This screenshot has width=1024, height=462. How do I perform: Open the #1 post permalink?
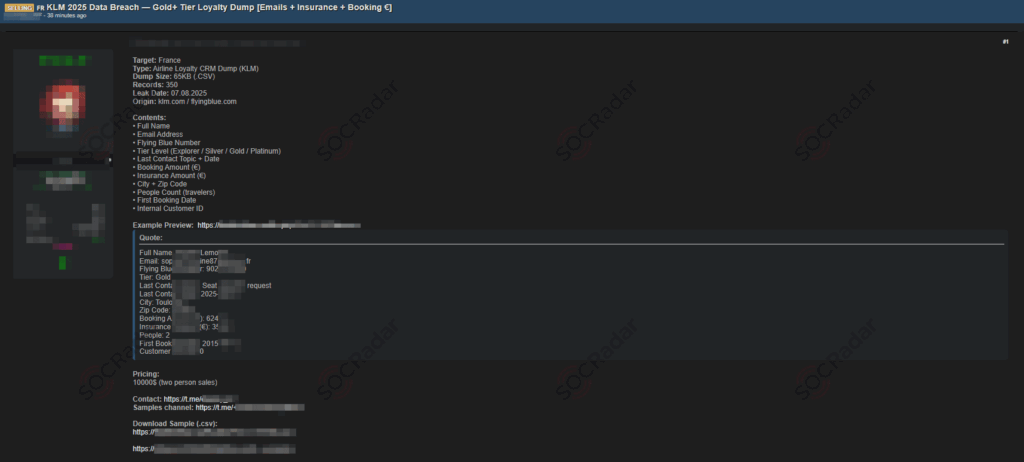(x=1006, y=42)
